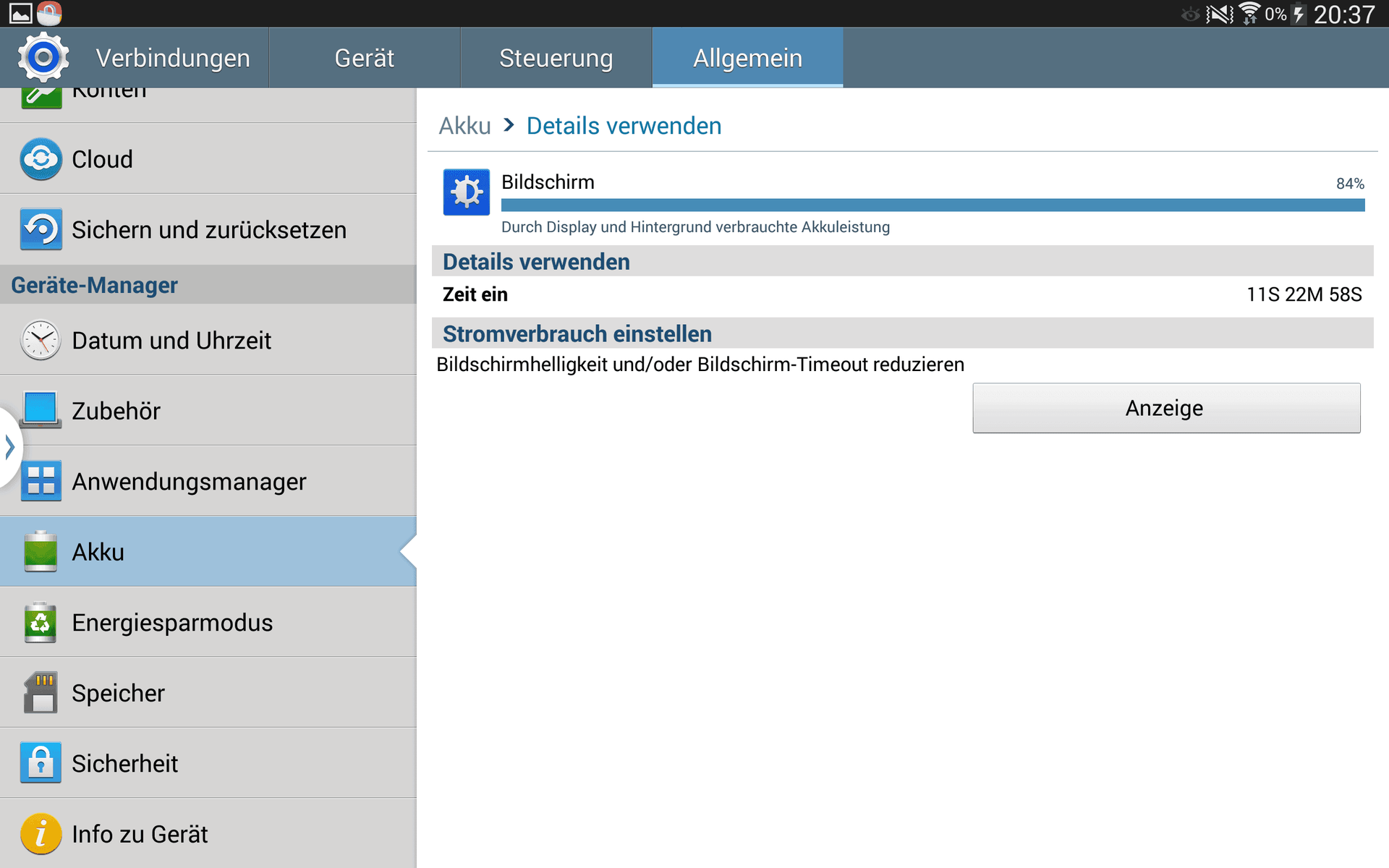The image size is (1389, 868).
Task: Tap the Anwendungsmanager grid icon
Action: pos(41,481)
